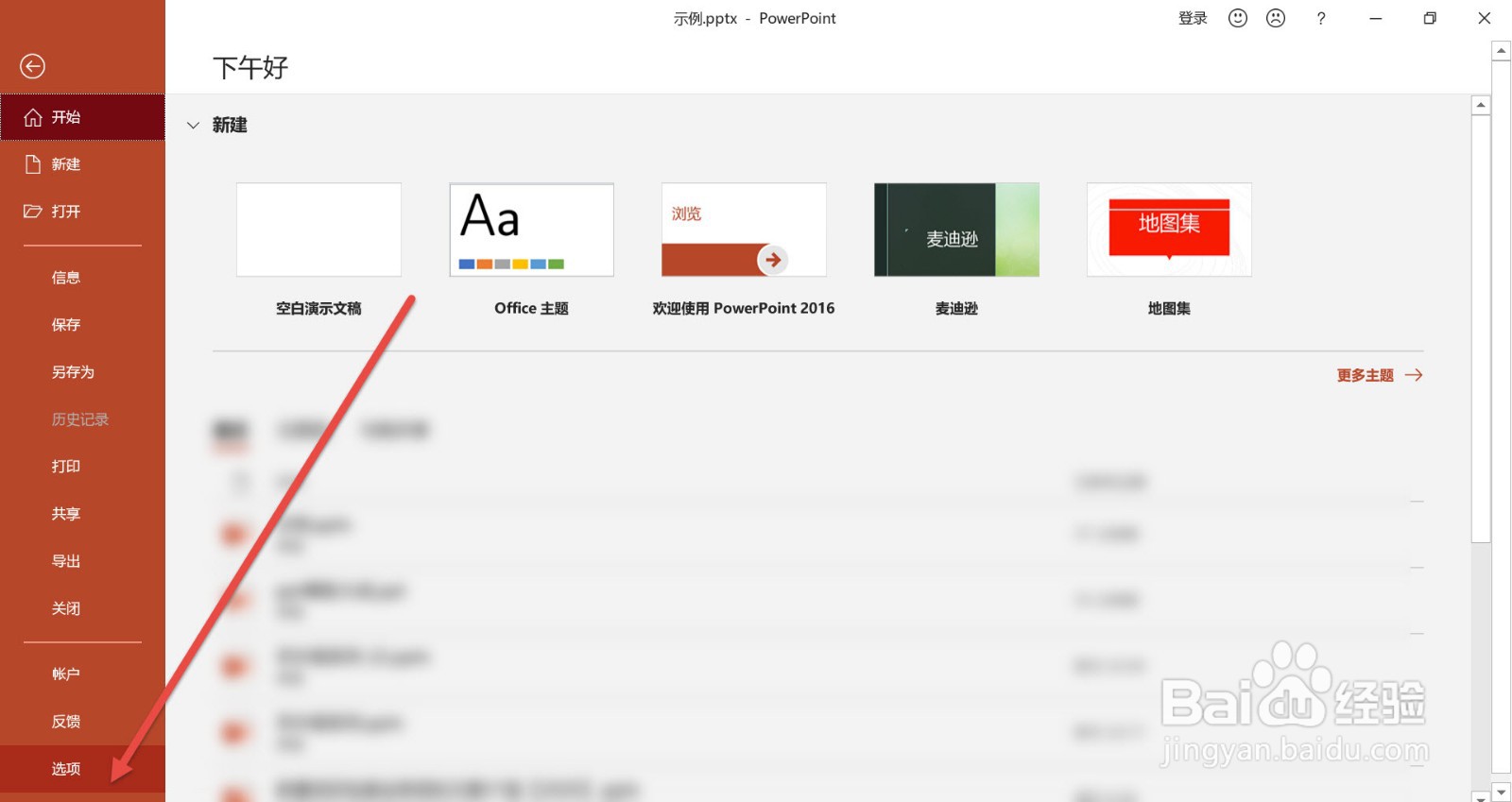Open the 更多主题 link
The width and height of the screenshot is (1512, 802).
(1380, 375)
